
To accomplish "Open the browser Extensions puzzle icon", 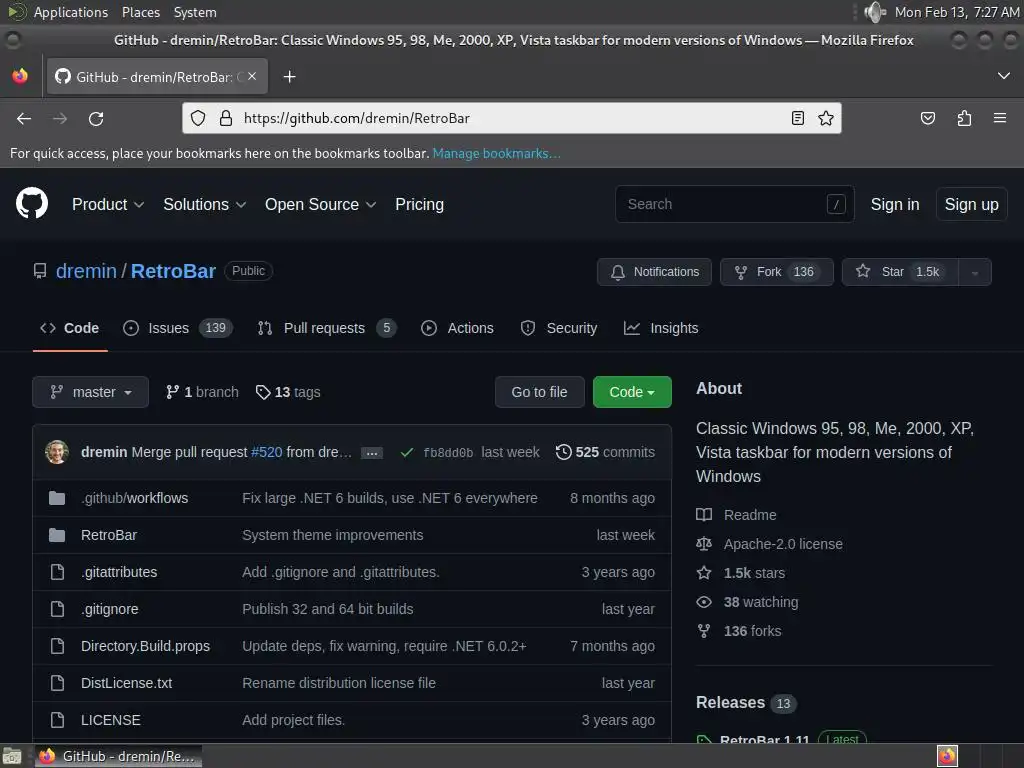I will (x=964, y=118).
